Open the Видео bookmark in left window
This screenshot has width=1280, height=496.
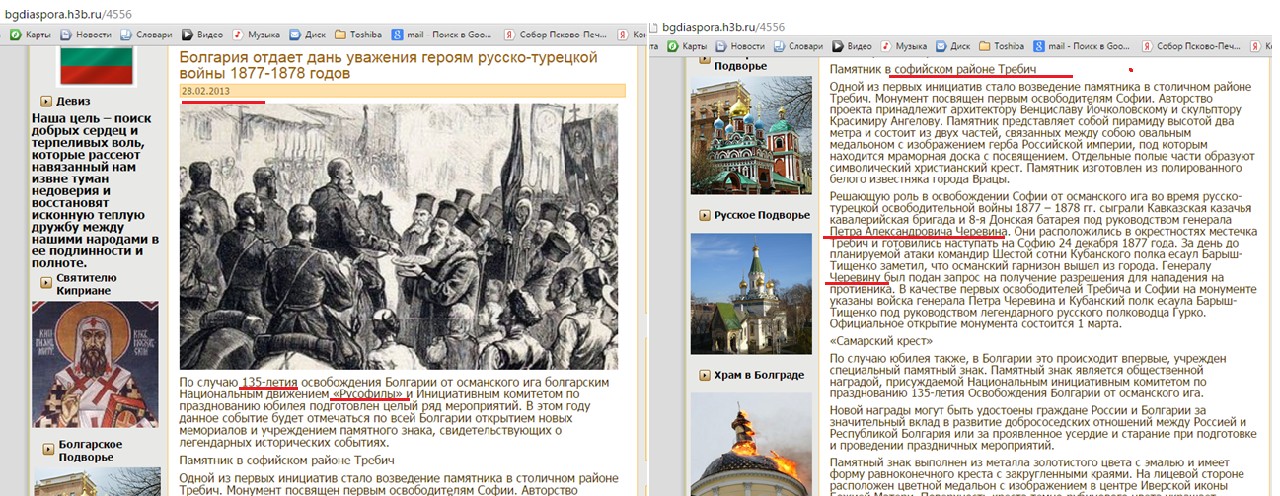[203, 33]
